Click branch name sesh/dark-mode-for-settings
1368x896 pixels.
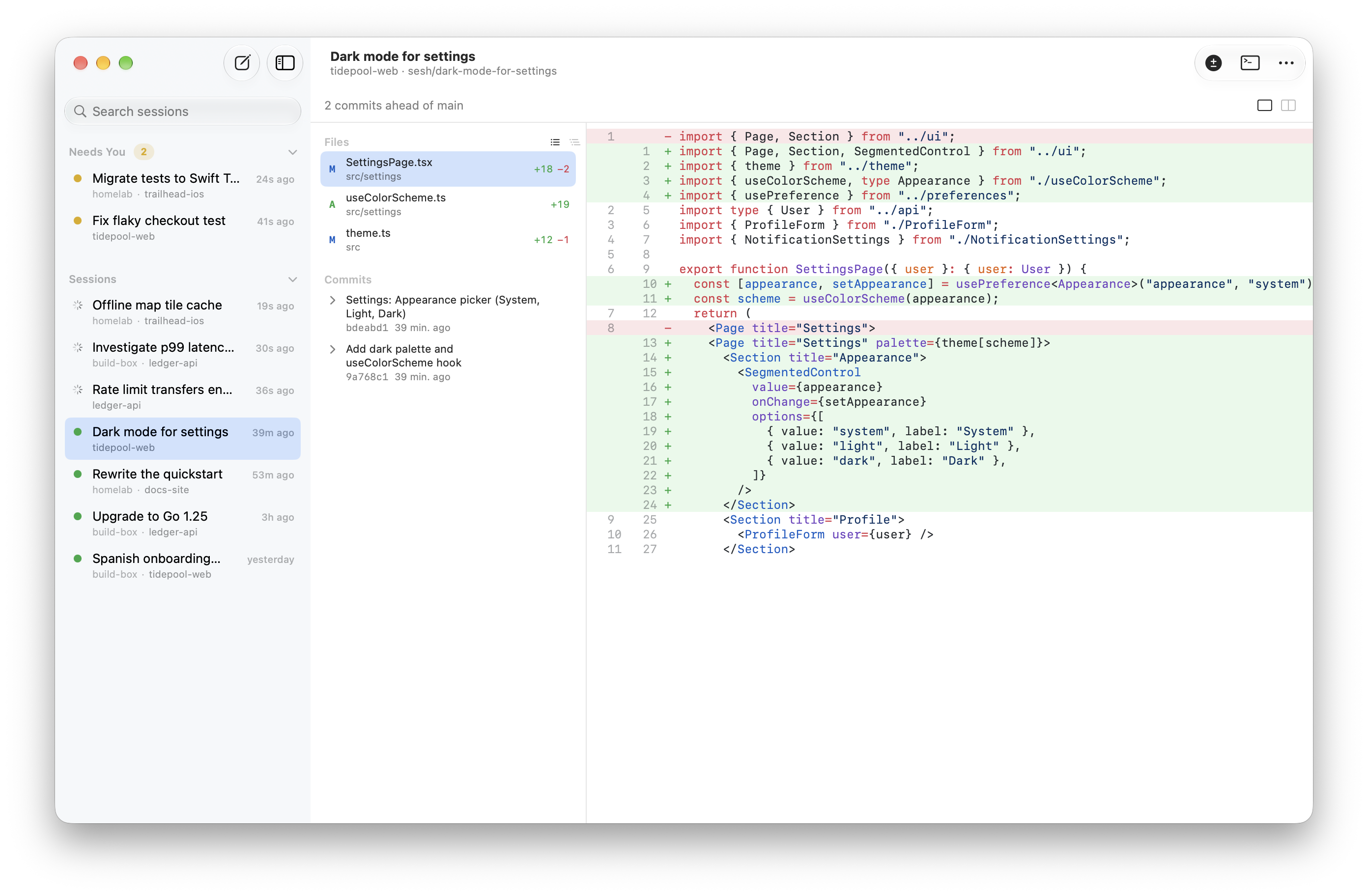click(482, 71)
